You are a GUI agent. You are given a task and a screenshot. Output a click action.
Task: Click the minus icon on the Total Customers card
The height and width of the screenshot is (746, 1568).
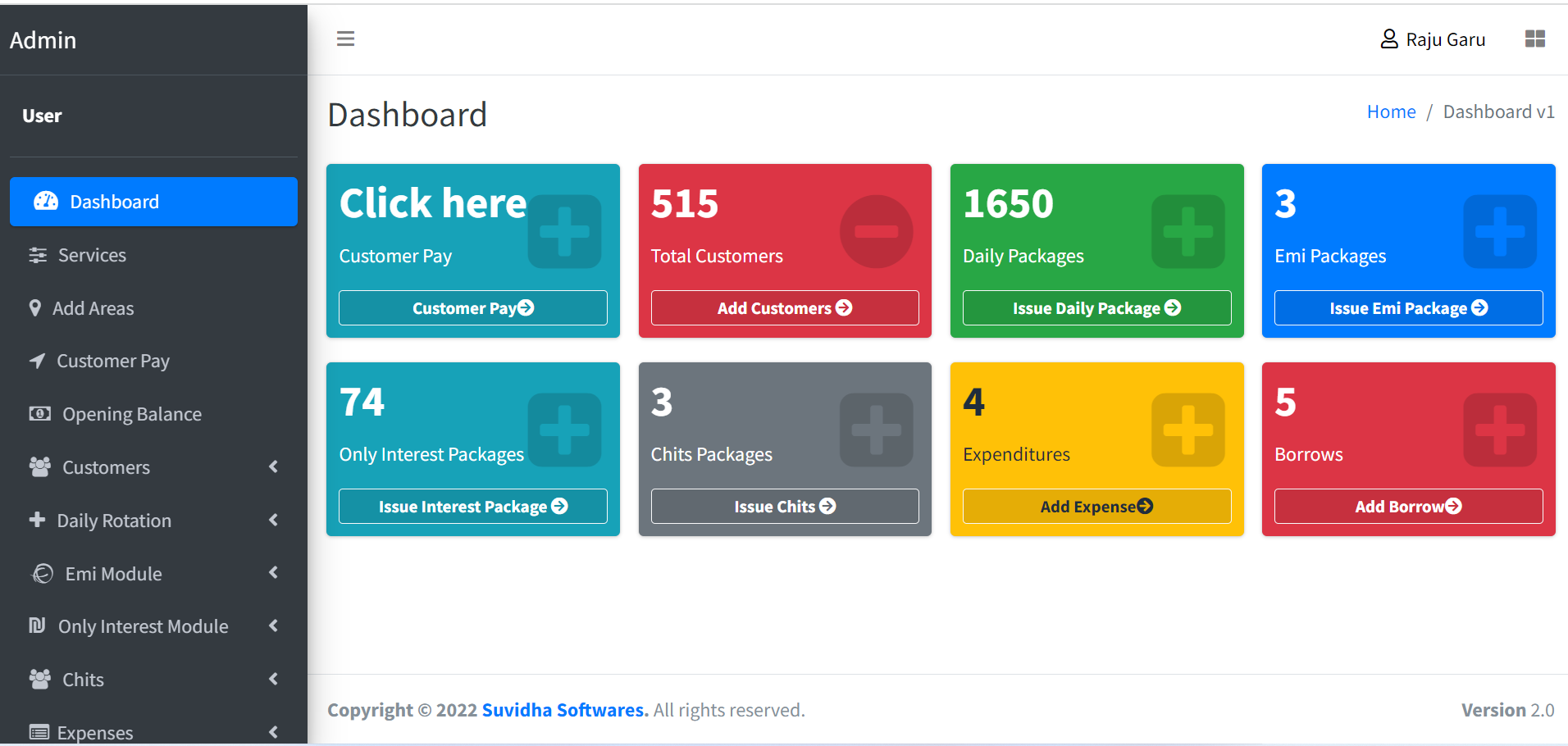pos(876,232)
